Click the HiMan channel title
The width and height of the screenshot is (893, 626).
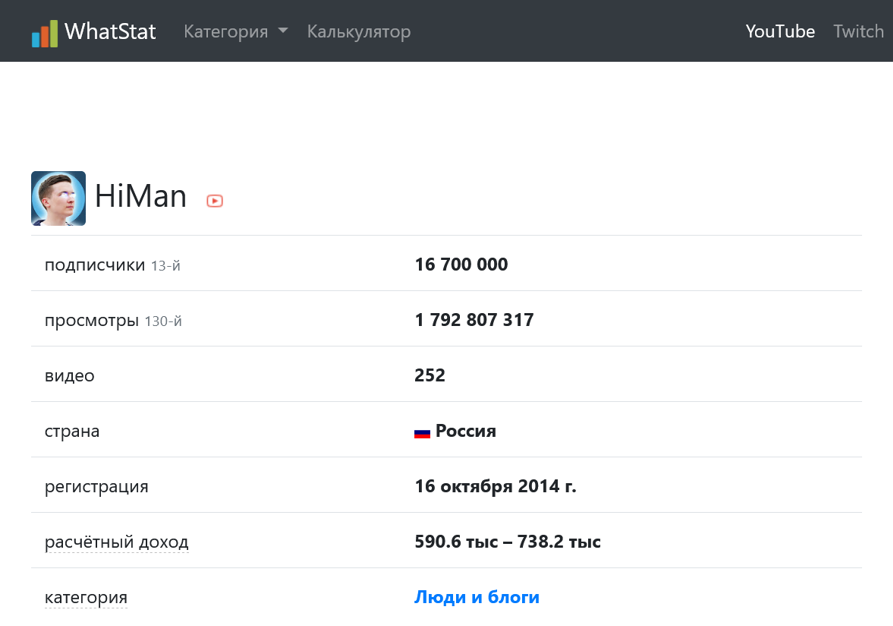[141, 196]
